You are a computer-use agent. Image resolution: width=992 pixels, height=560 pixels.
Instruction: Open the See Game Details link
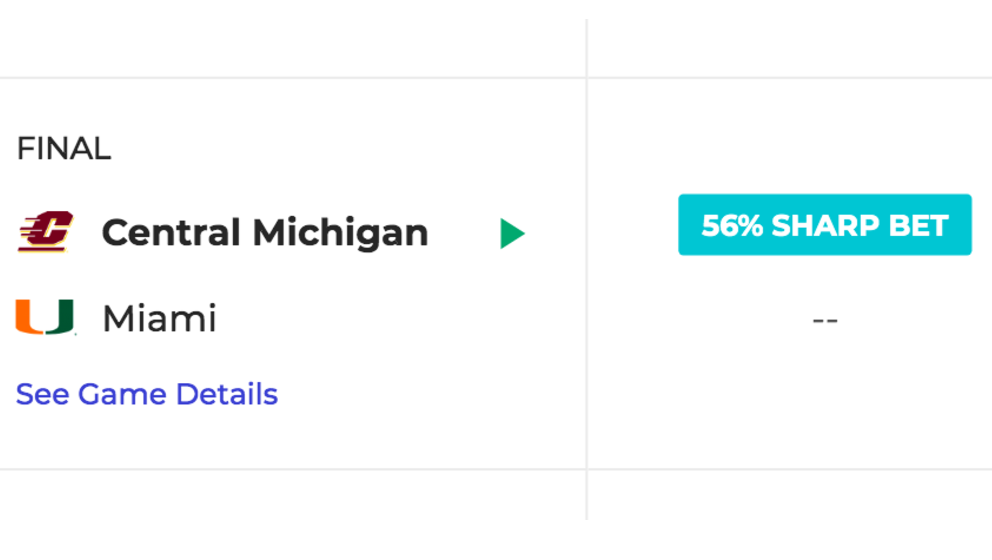[x=147, y=394]
